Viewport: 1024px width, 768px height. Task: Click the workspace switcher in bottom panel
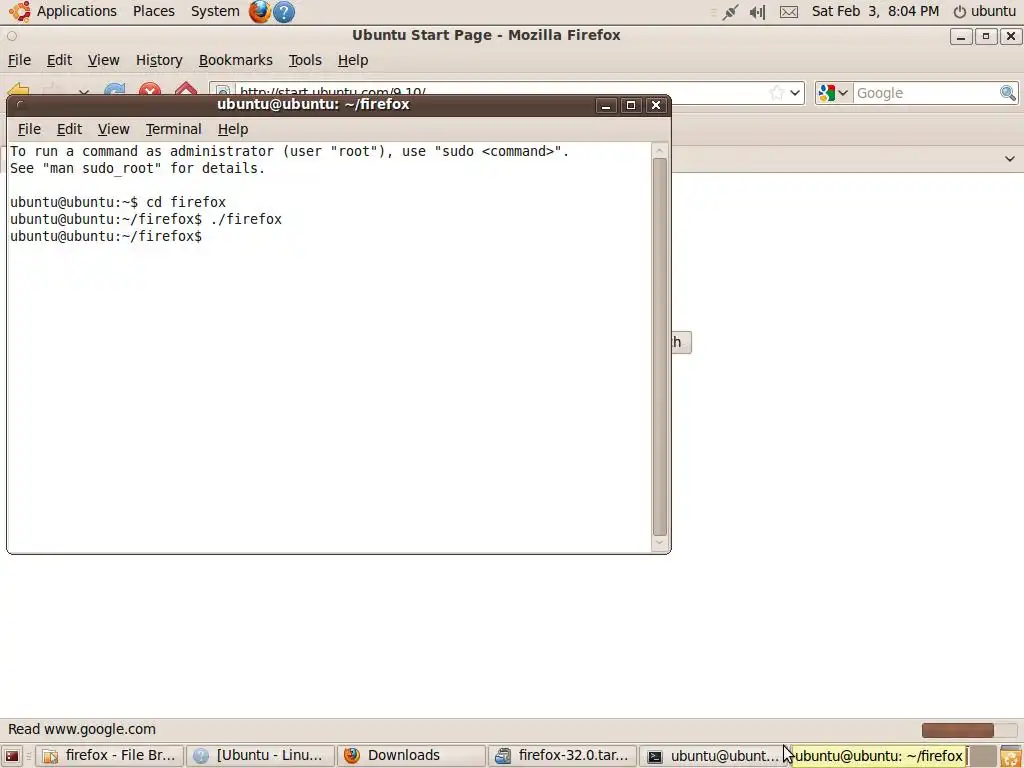[982, 756]
